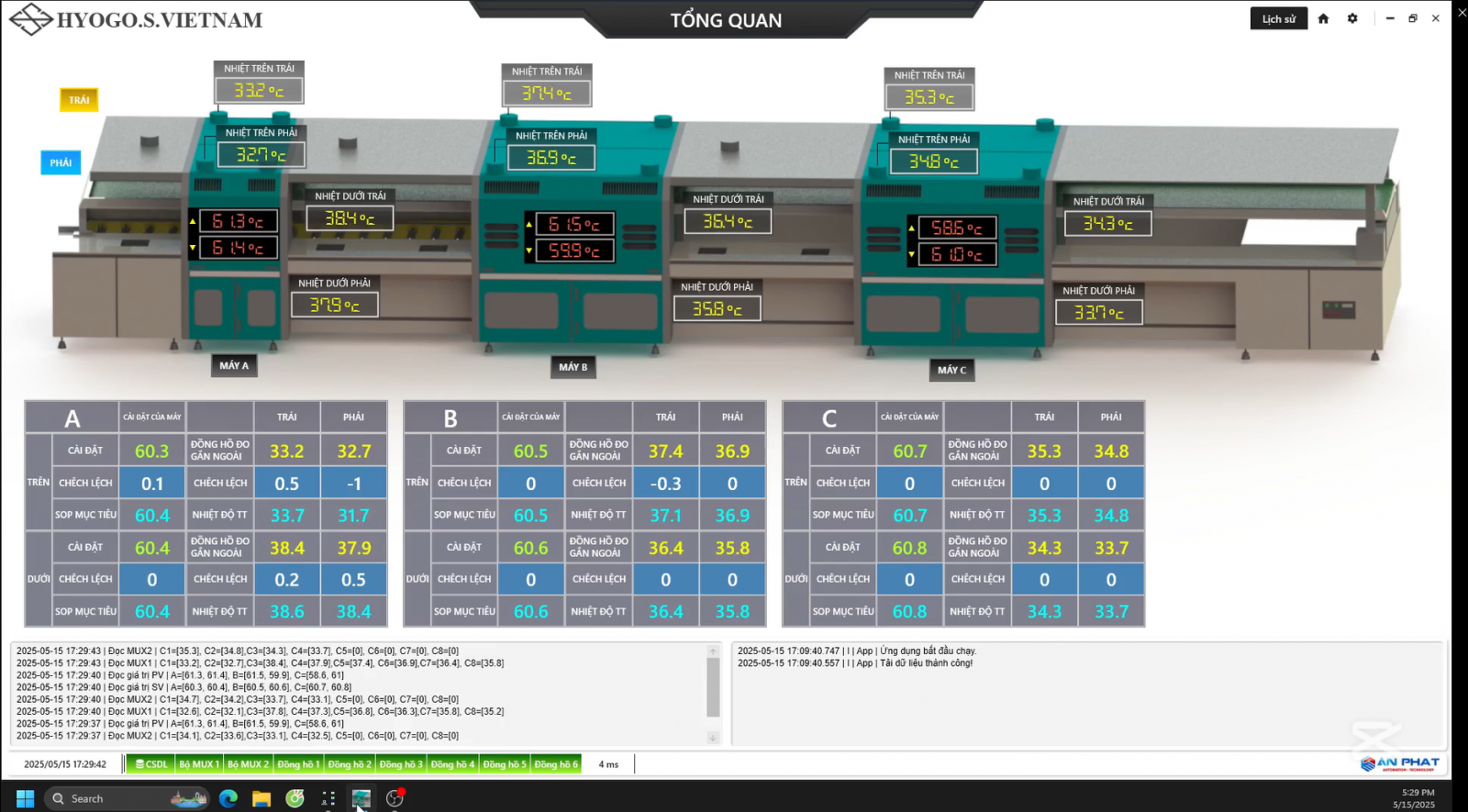This screenshot has width=1468, height=812.
Task: Click the An Phat logo
Action: [x=1400, y=763]
